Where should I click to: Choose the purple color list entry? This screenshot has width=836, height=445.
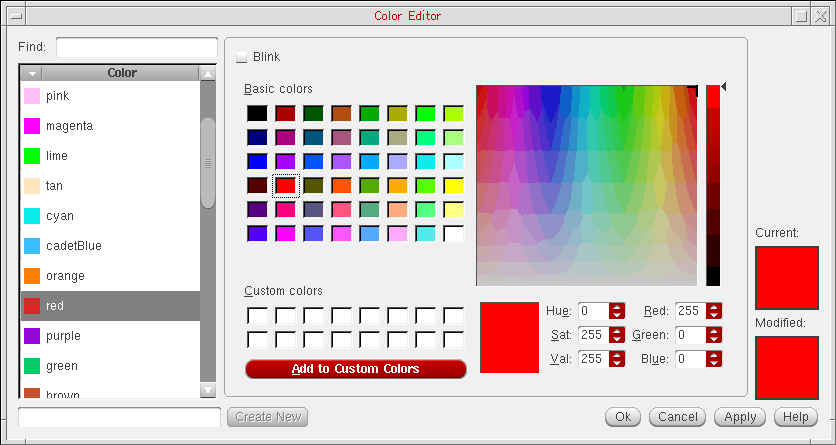(x=62, y=336)
